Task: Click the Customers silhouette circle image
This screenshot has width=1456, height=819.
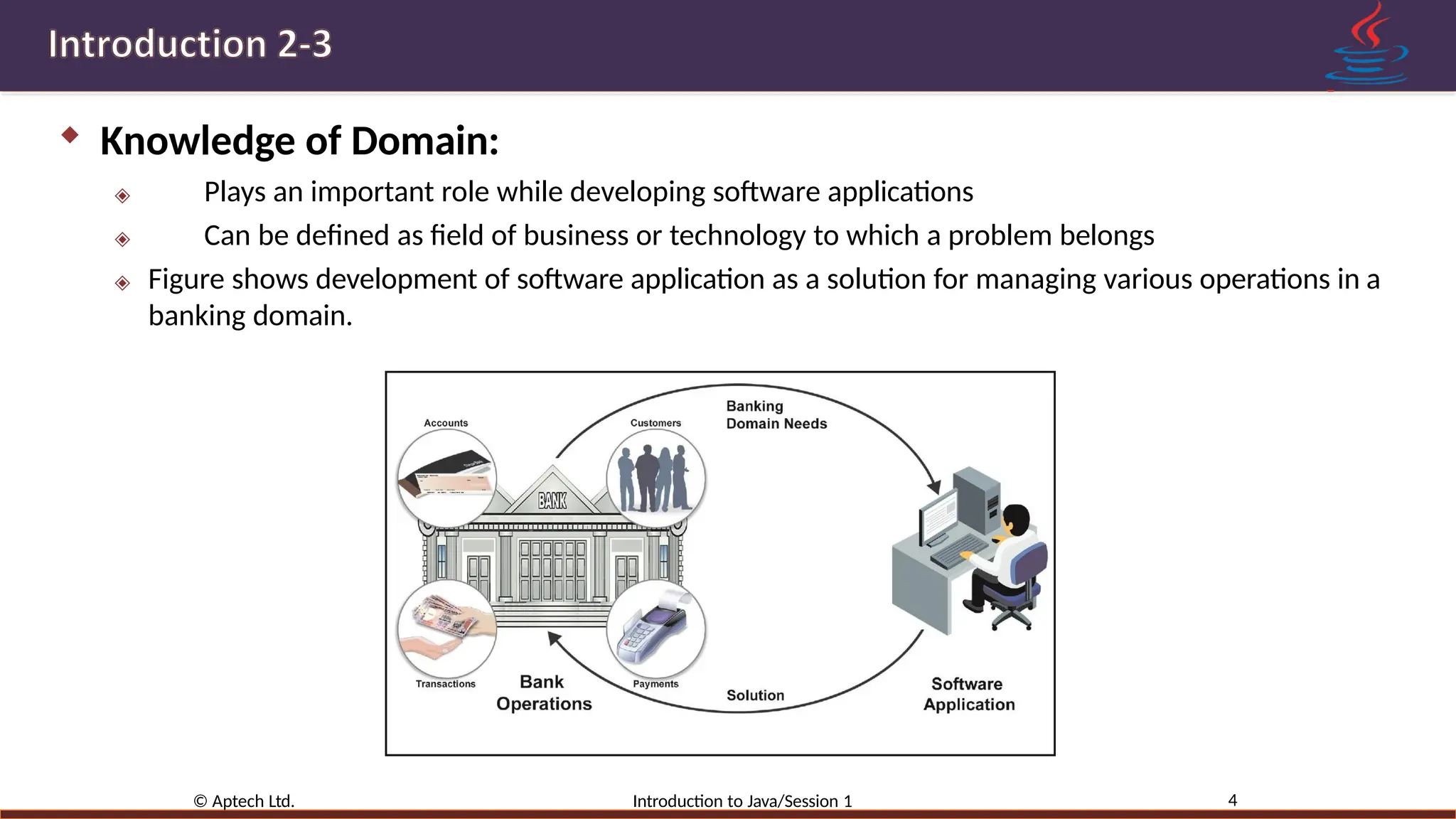Action: click(655, 478)
